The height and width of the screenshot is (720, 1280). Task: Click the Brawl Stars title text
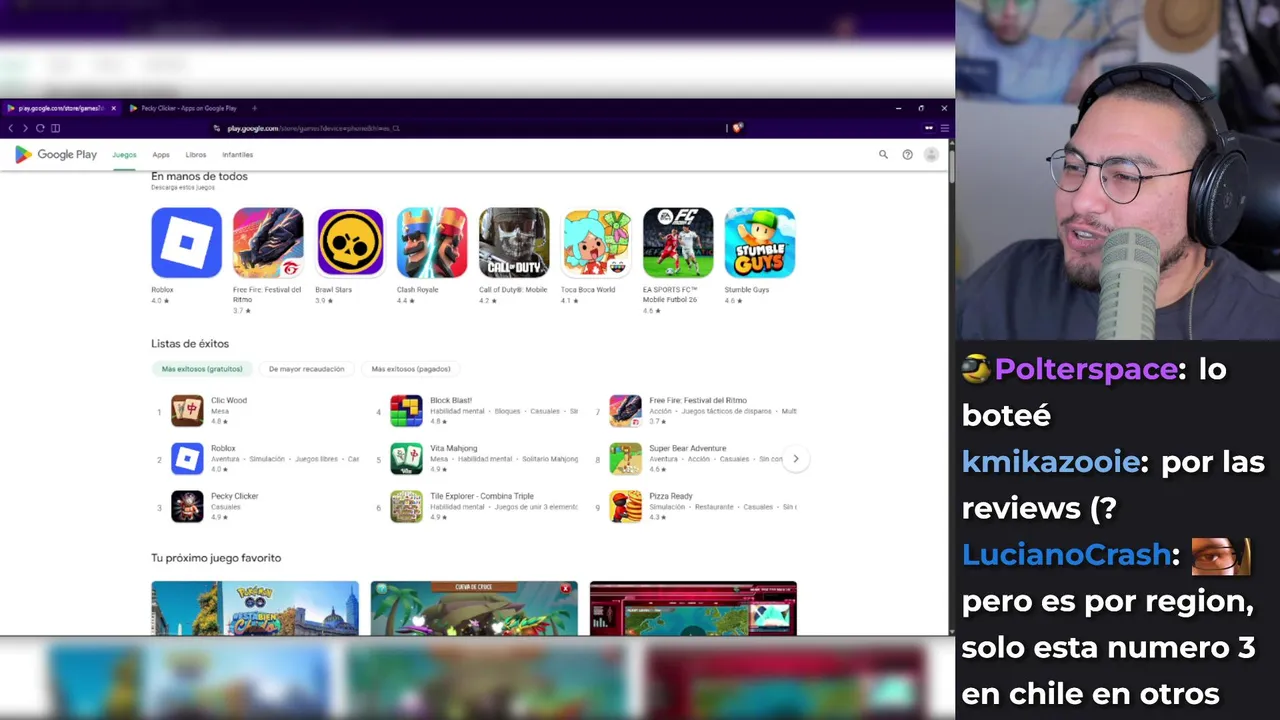click(334, 290)
